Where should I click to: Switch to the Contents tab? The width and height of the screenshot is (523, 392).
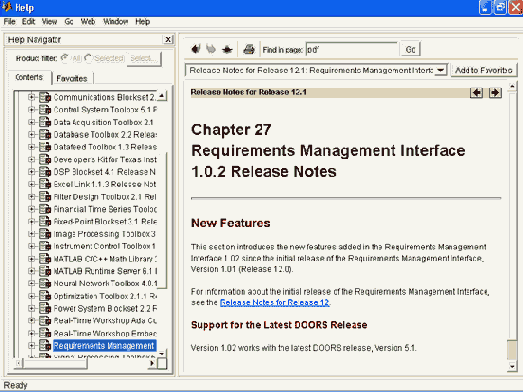pyautogui.click(x=29, y=77)
